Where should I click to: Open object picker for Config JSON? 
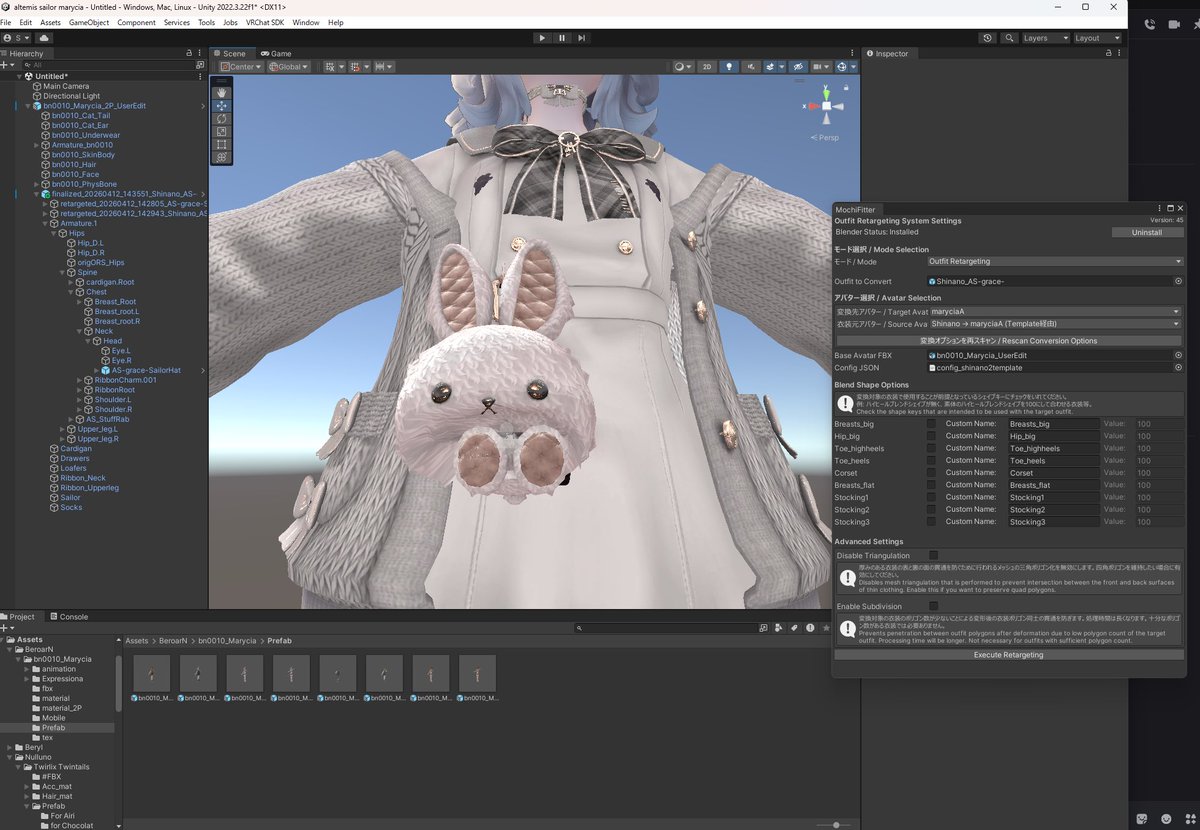click(1178, 368)
